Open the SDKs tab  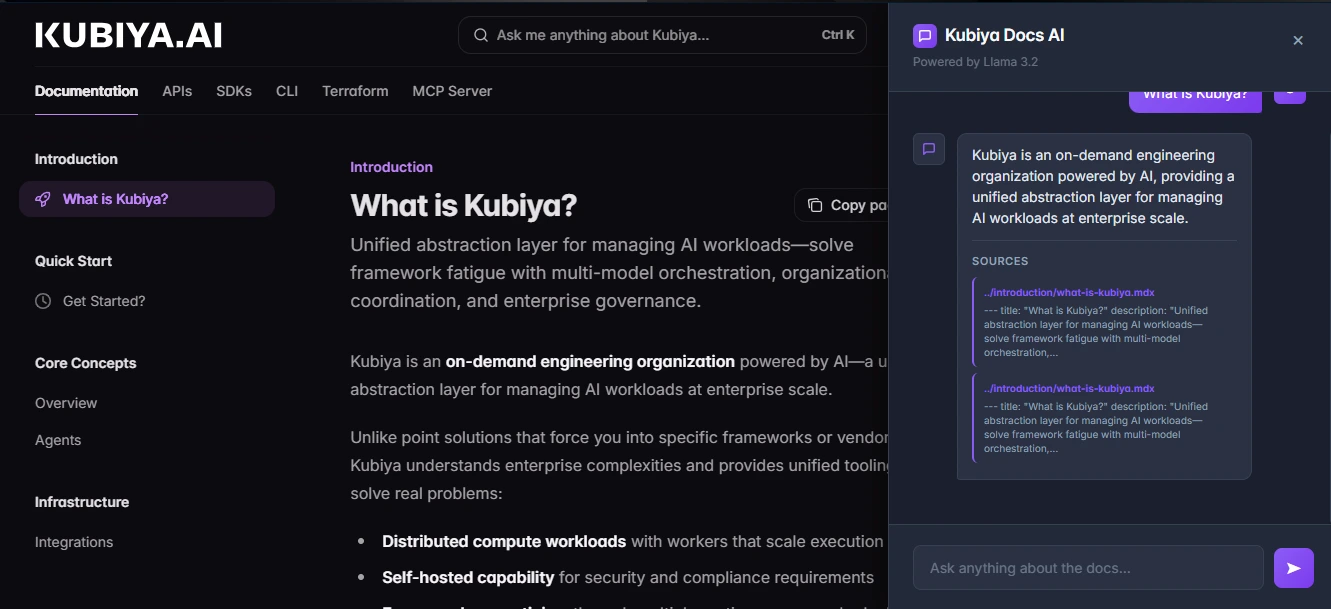(x=234, y=91)
